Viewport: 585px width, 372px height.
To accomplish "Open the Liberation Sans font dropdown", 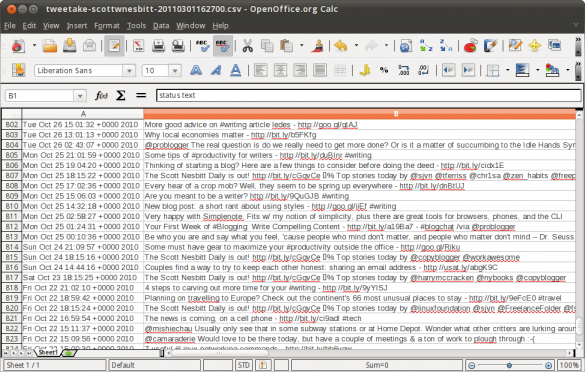I will (x=129, y=71).
